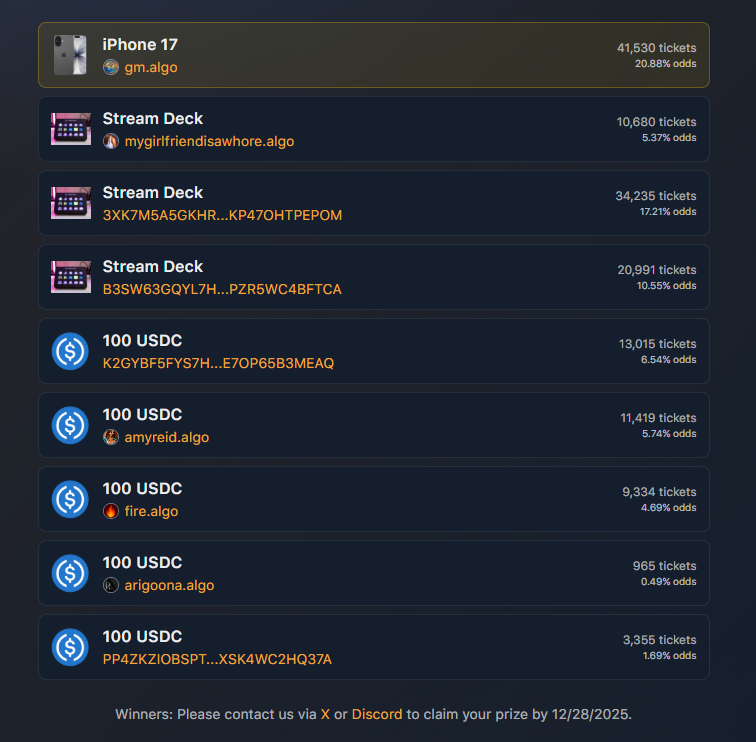Open address PP4ZKZIOBSPT...XSK4WC2HQ37A
This screenshot has width=756, height=742.
[217, 659]
